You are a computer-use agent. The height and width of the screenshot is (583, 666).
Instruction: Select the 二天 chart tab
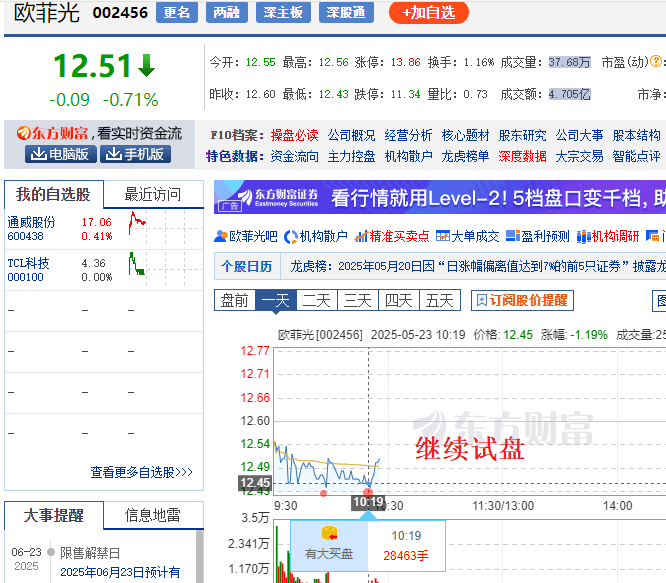point(317,300)
